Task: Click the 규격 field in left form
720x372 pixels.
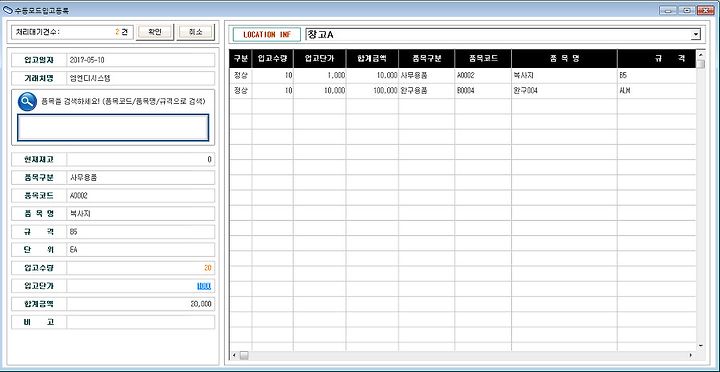Action: 141,232
